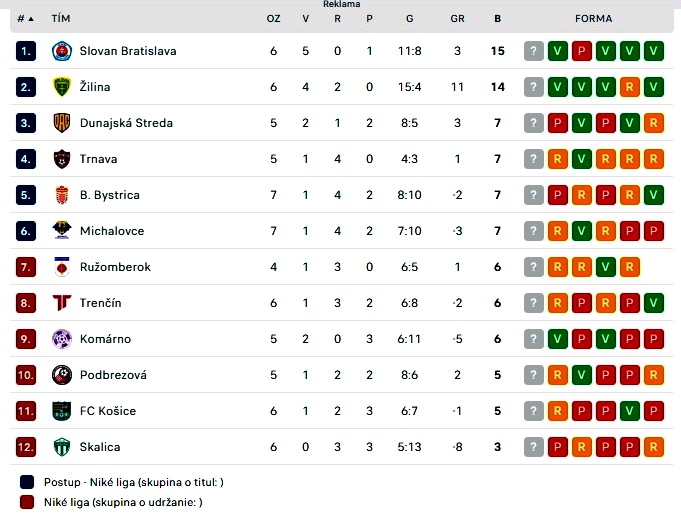
Task: Click the FC Košice team logo
Action: (62, 411)
